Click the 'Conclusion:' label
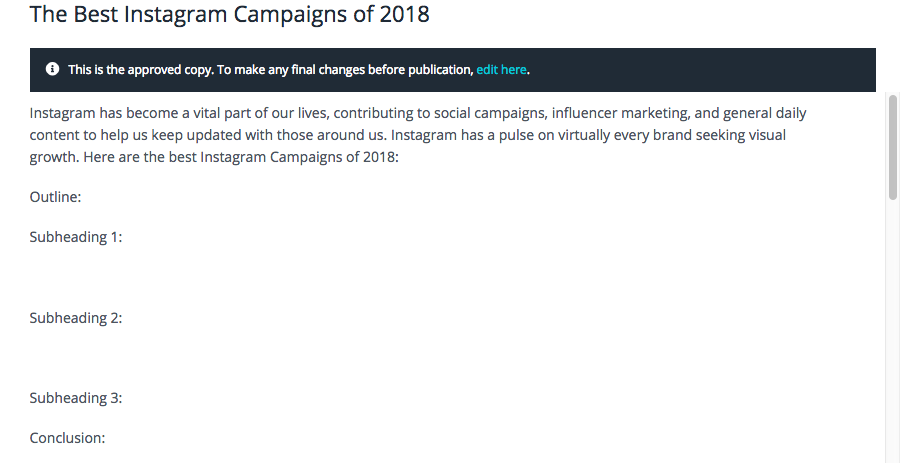The image size is (900, 463). [x=67, y=438]
